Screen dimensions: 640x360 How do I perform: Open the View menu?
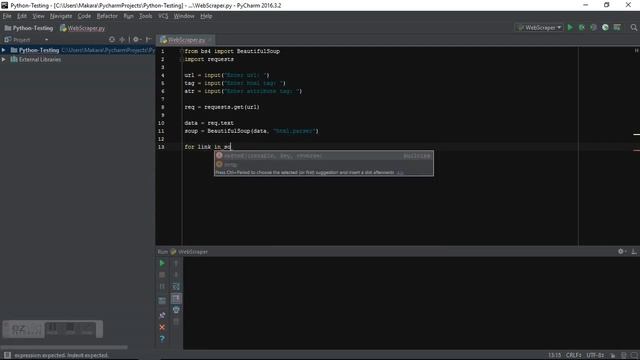tap(38, 16)
